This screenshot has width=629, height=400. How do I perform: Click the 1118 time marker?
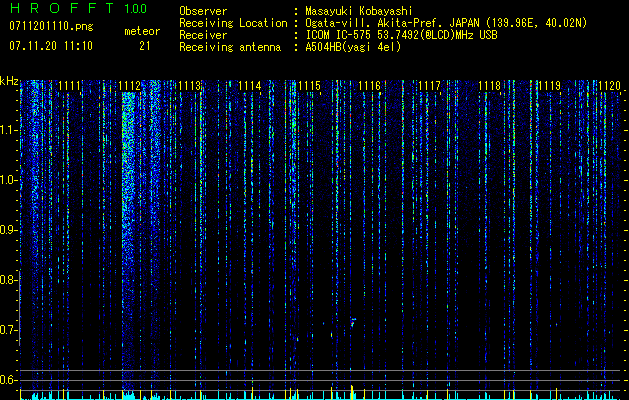490,86
